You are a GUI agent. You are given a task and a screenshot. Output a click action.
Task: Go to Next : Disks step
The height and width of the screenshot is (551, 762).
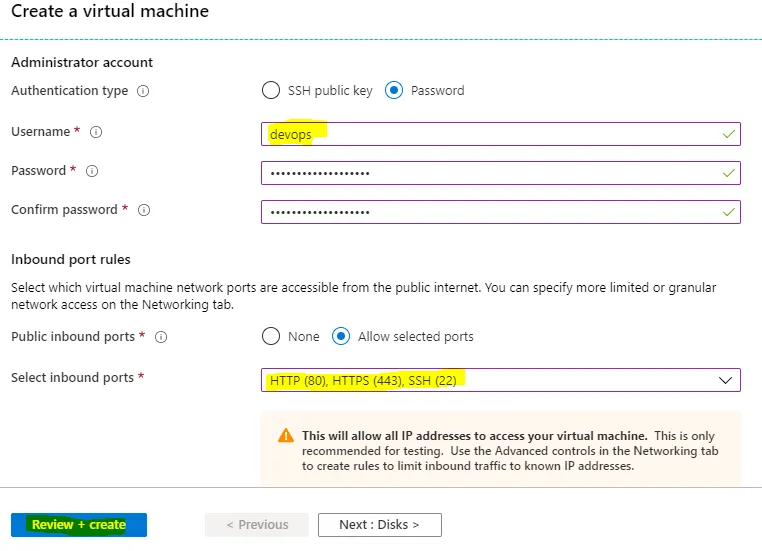[x=380, y=525]
